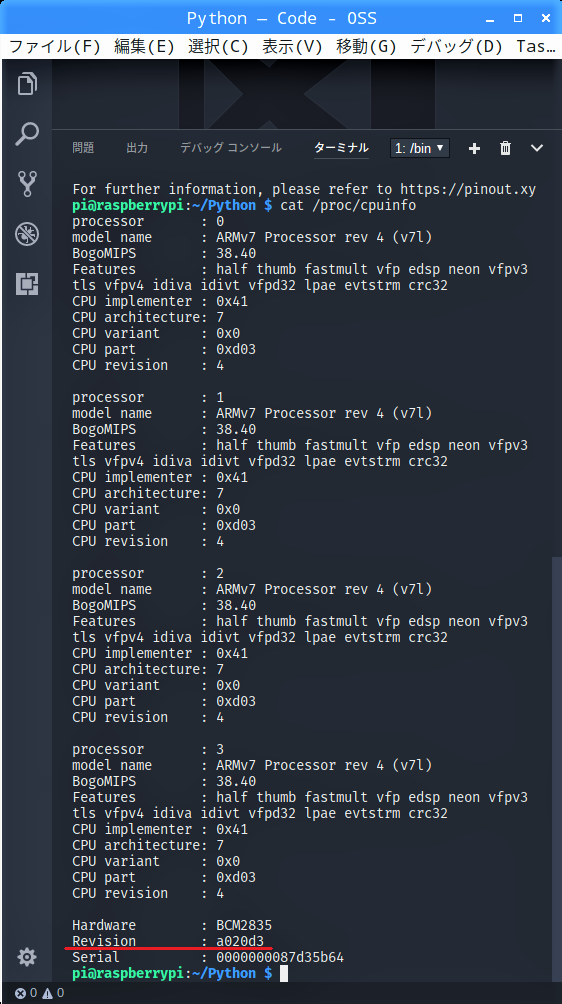Click the warnings count in status bar
This screenshot has width=562, height=1004.
[x=53, y=993]
